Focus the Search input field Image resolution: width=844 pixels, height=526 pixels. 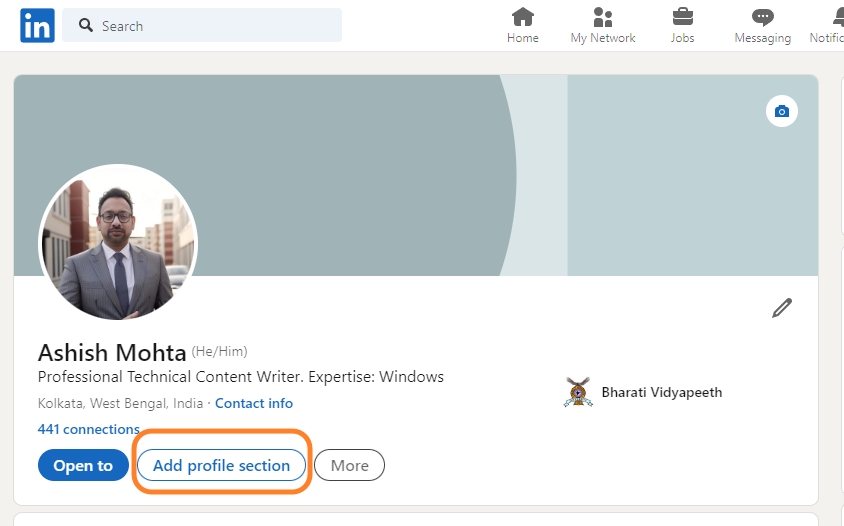[202, 25]
